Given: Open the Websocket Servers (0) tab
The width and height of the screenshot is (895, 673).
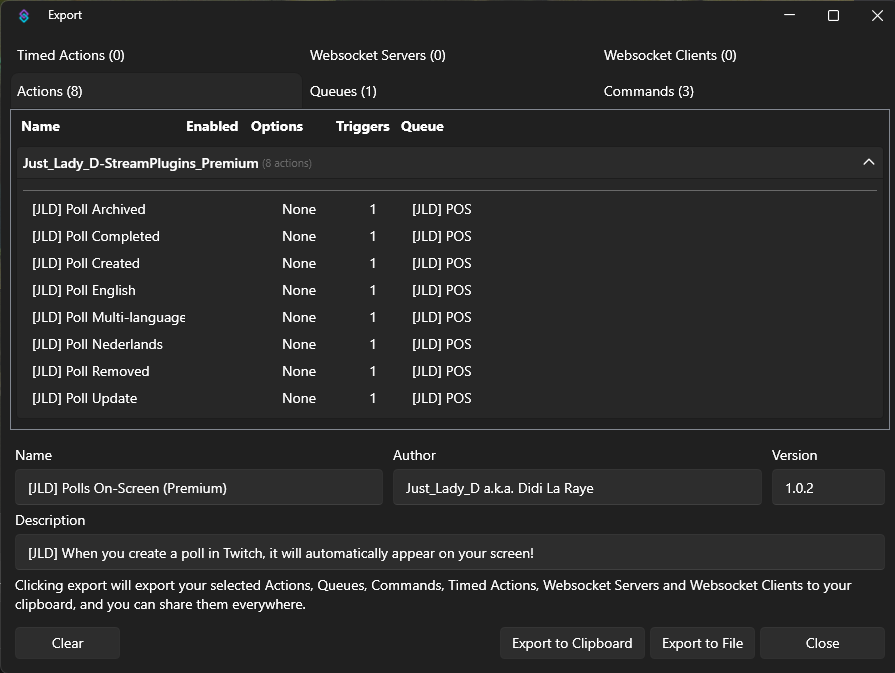Looking at the screenshot, I should (x=377, y=55).
